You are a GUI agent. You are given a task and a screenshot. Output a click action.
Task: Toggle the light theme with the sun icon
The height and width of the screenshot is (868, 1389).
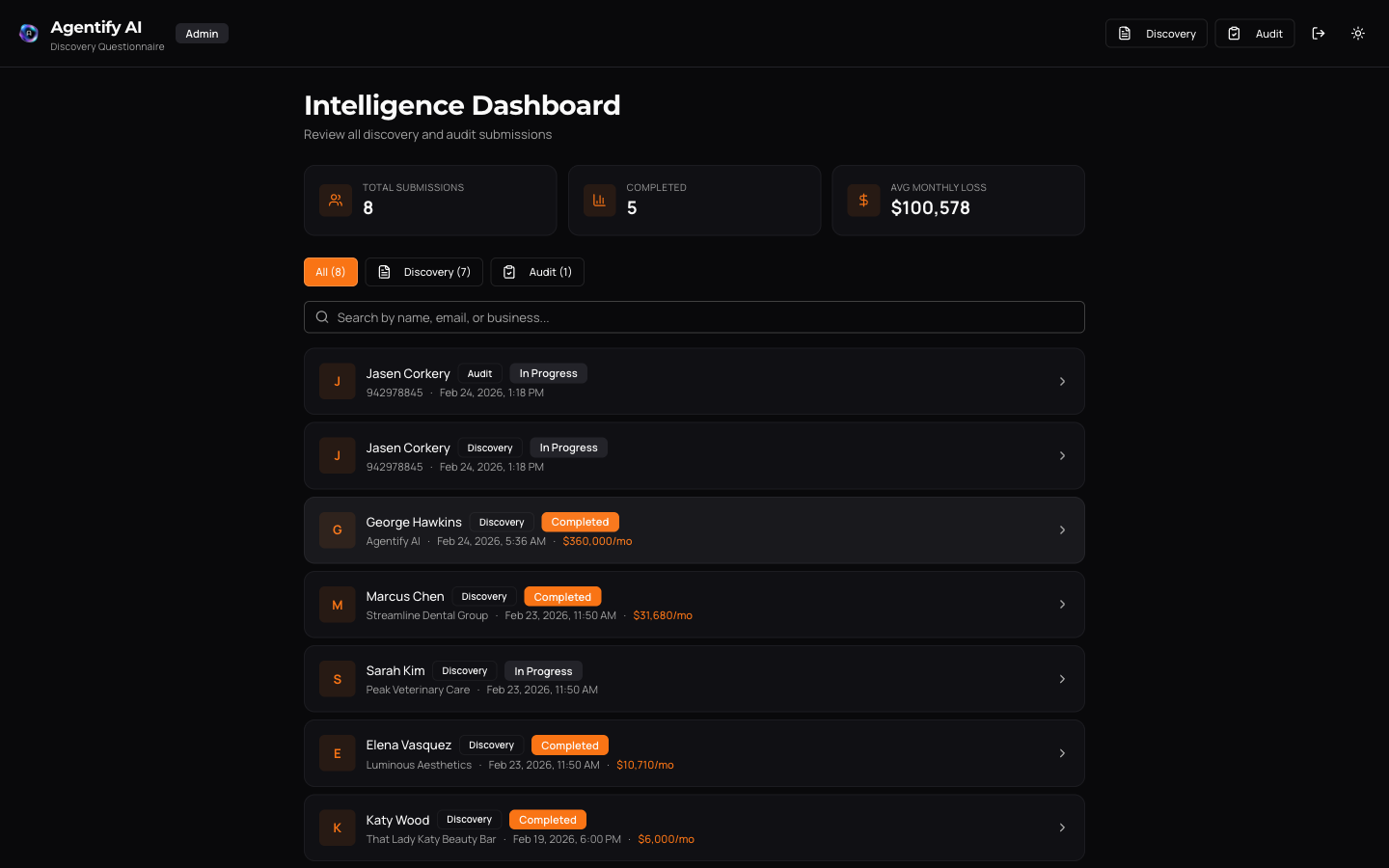pos(1358,33)
